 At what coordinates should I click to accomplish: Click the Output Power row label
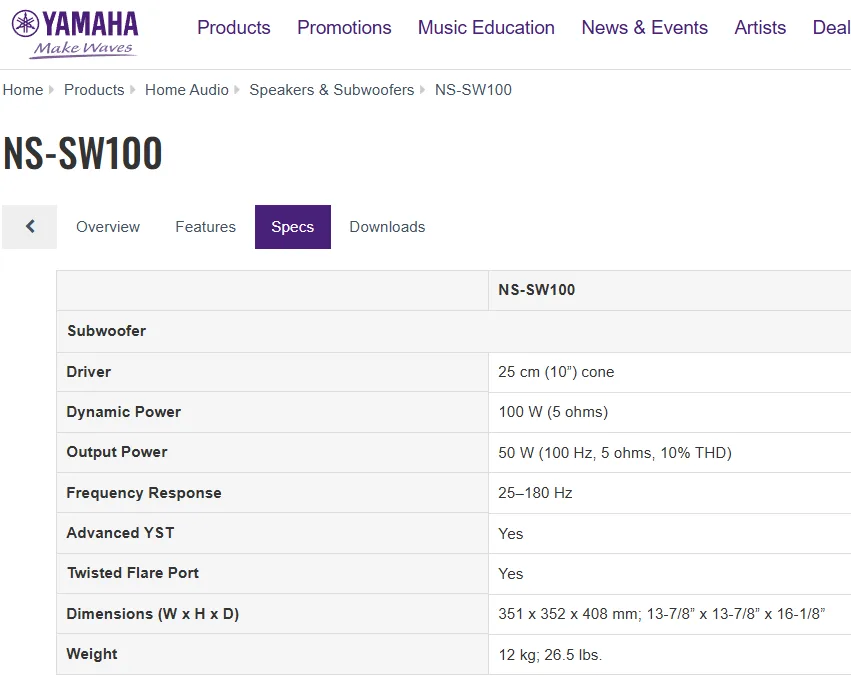[x=117, y=452]
